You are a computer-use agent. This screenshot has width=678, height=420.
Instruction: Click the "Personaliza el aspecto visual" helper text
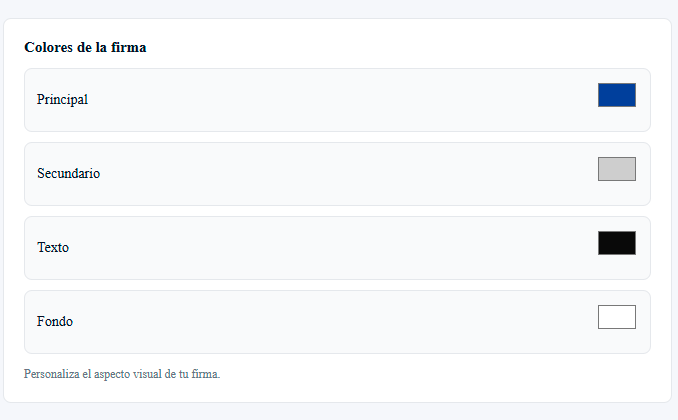[x=122, y=374]
